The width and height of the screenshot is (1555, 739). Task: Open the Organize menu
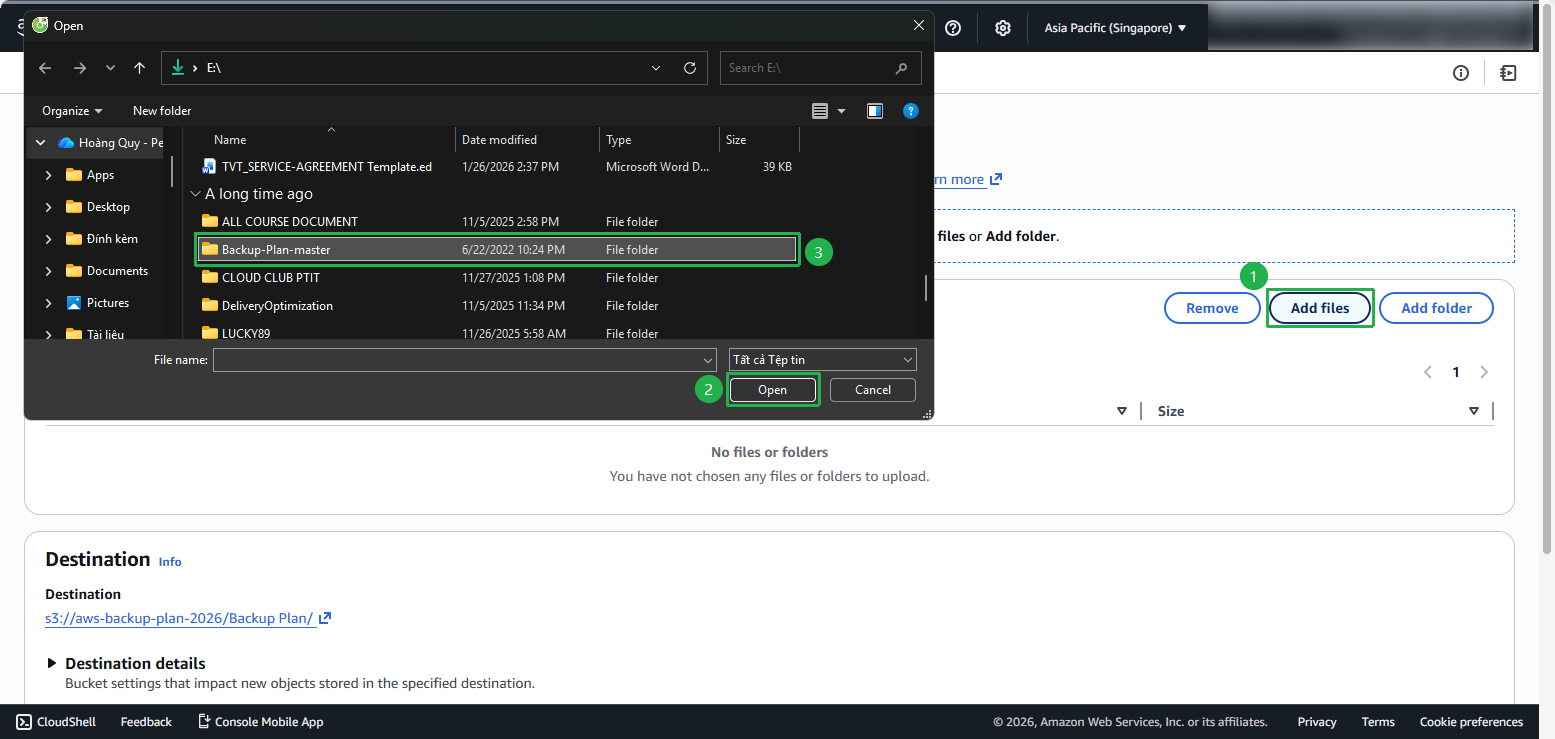[x=72, y=111]
